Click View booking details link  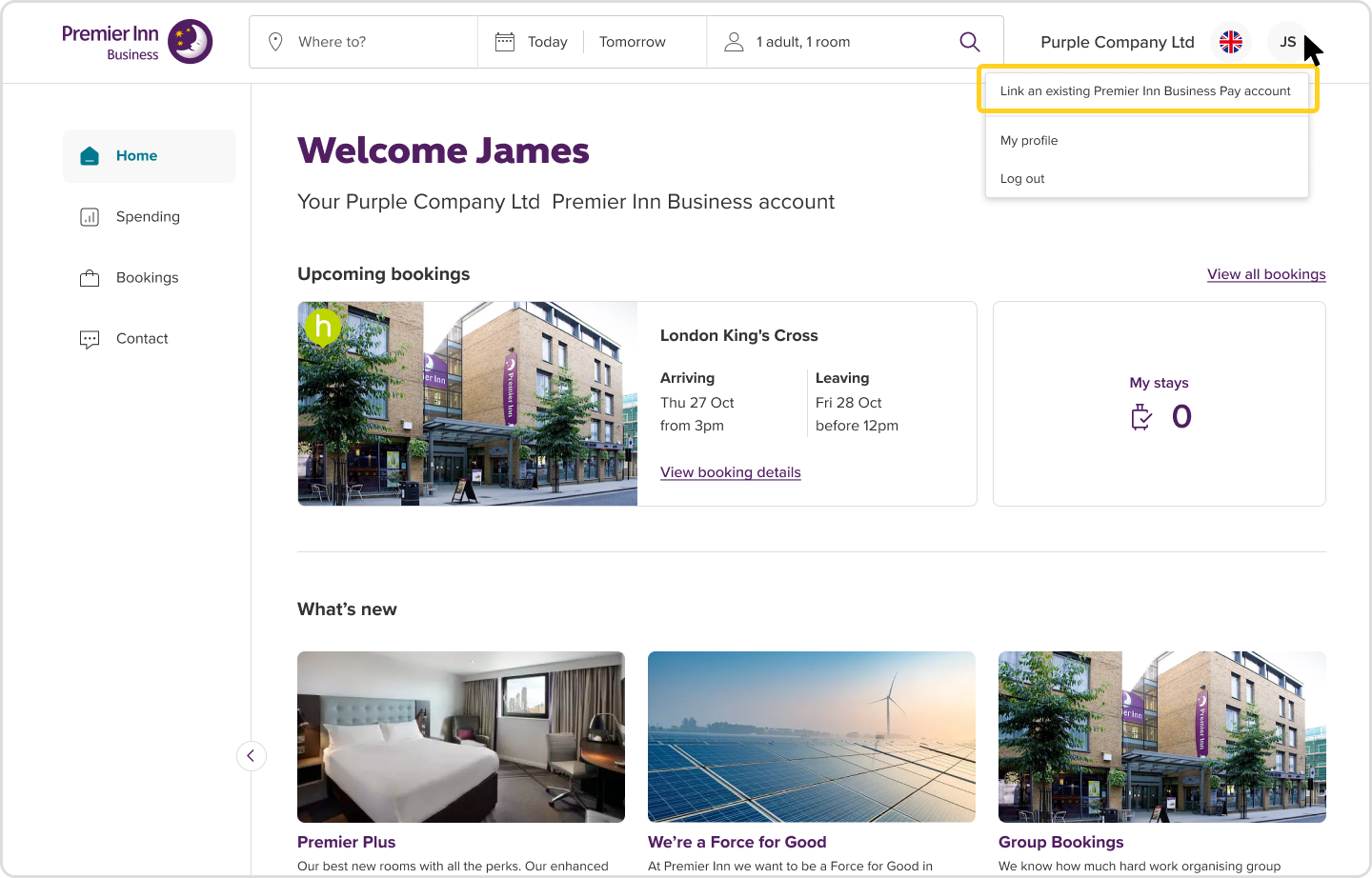(731, 472)
